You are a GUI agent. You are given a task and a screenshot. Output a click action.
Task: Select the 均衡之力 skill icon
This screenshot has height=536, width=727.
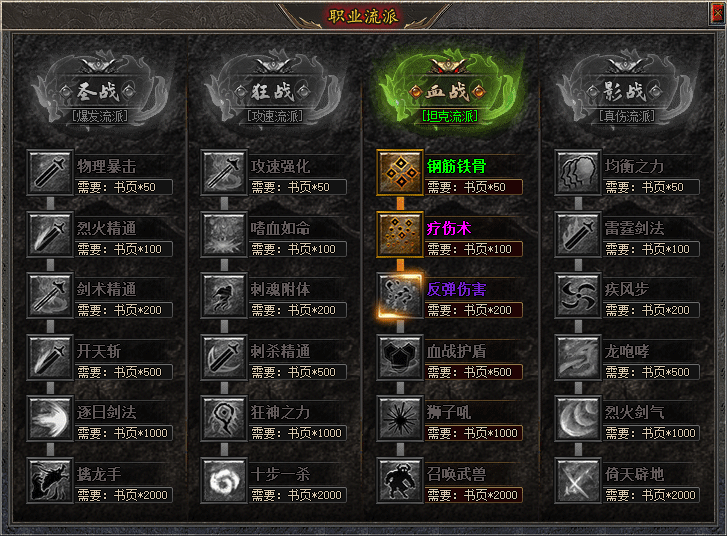point(578,172)
